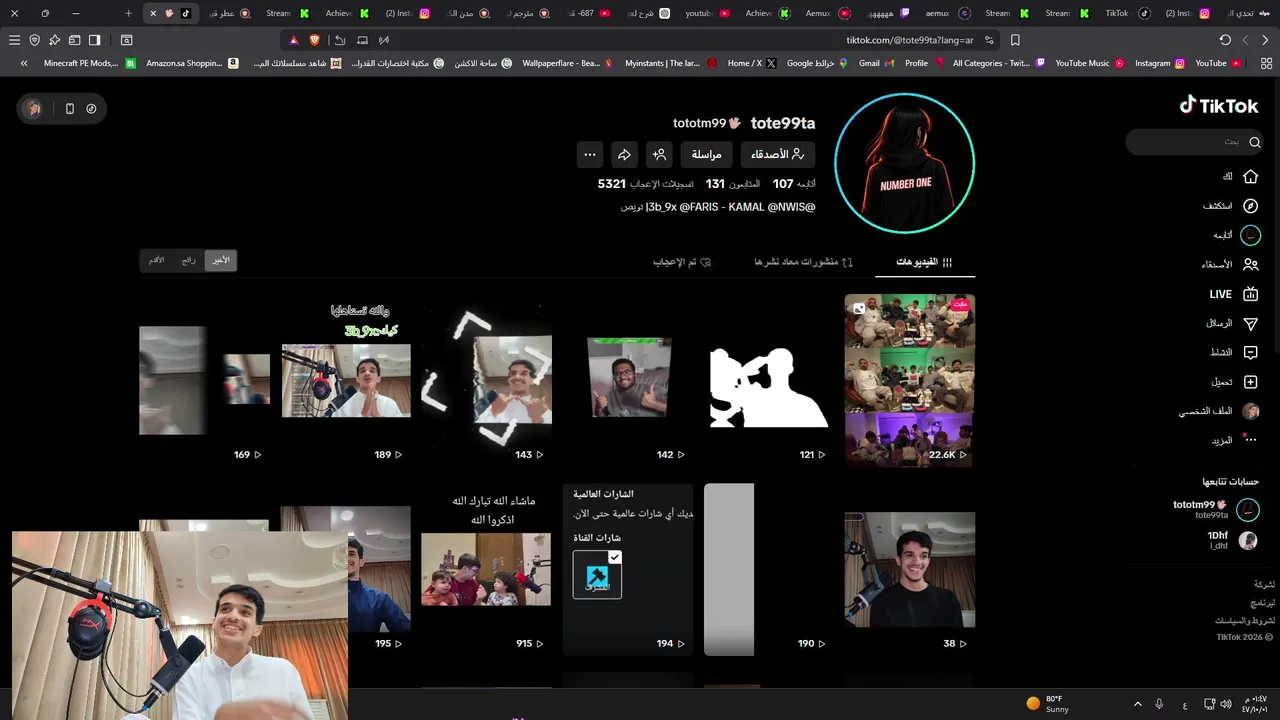Switch to the Liked (تم الإعجاب) tab

click(x=682, y=262)
